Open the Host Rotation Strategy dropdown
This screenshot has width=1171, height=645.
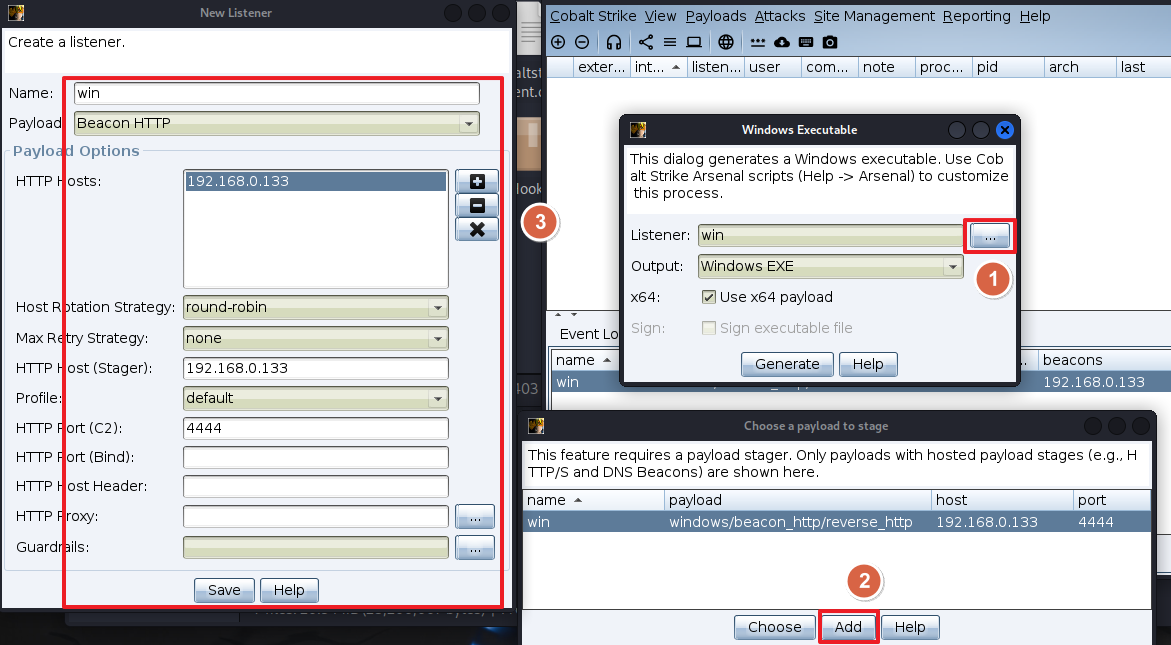point(316,308)
